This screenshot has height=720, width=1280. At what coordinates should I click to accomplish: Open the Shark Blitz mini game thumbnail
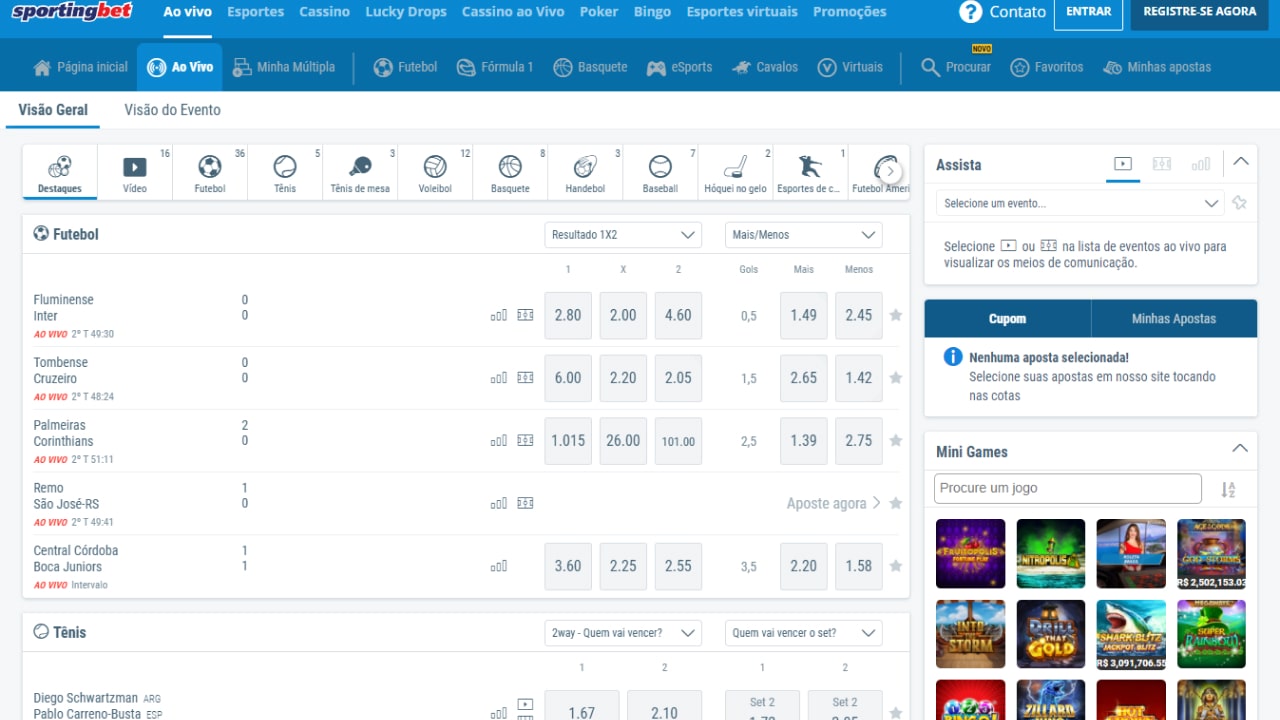tap(1131, 634)
